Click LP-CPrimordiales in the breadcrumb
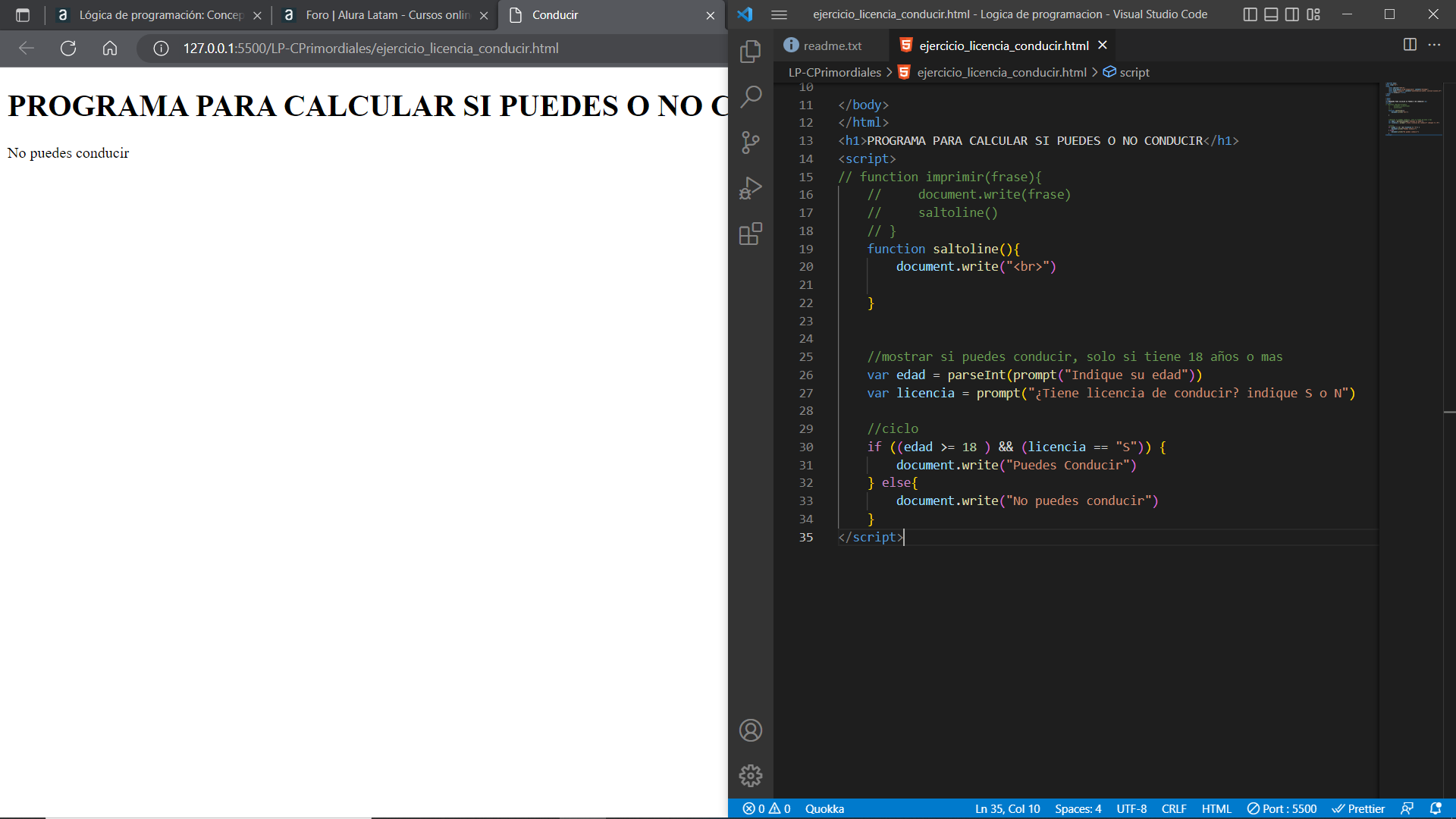1456x819 pixels. (835, 72)
